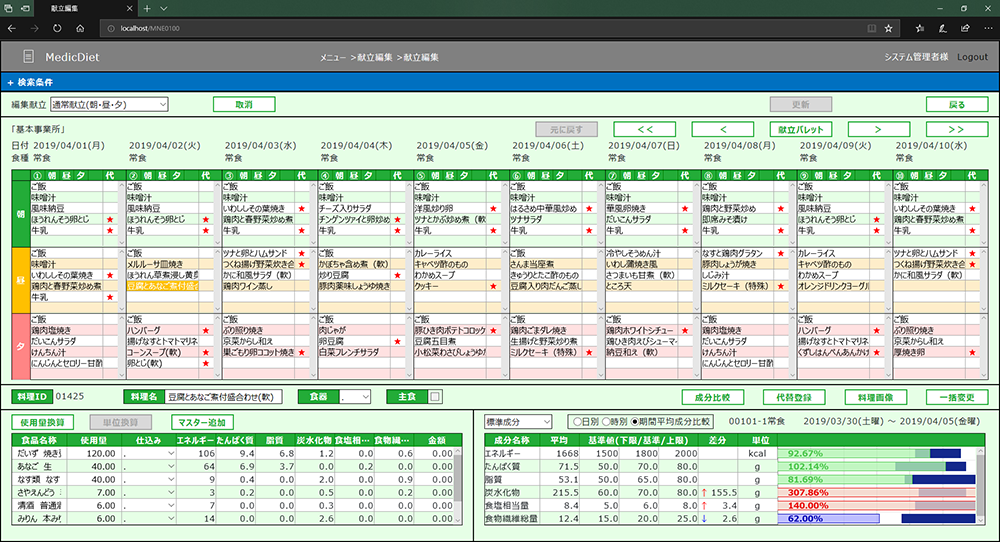
Task: Close the 献立編集 browser tab
Action: (x=129, y=8)
